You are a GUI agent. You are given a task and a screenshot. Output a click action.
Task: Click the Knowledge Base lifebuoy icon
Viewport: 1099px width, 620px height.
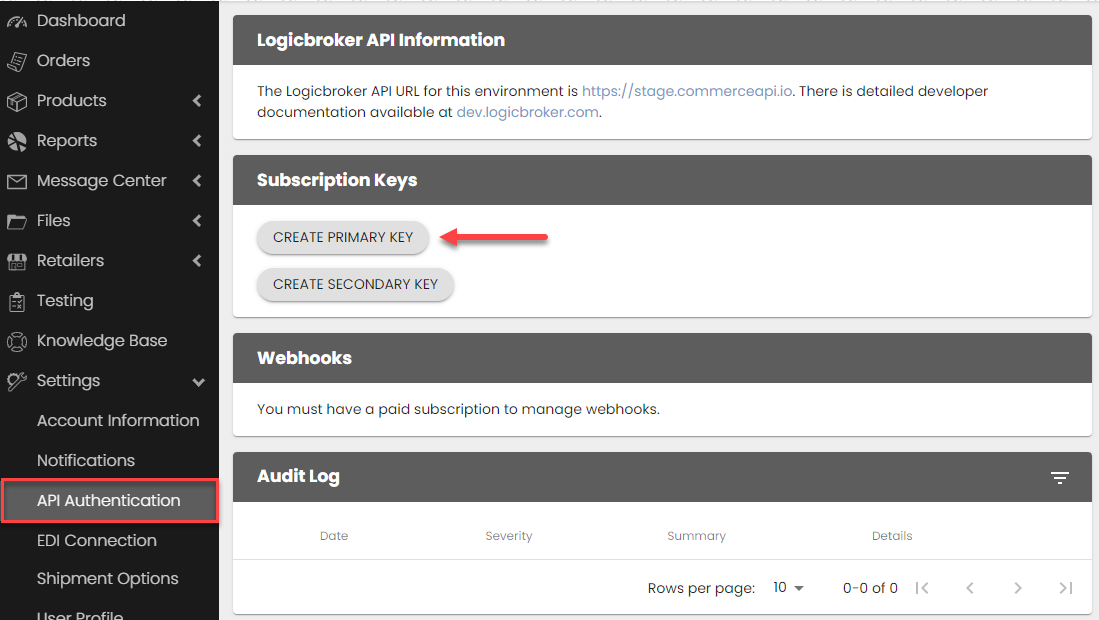pyautogui.click(x=17, y=341)
